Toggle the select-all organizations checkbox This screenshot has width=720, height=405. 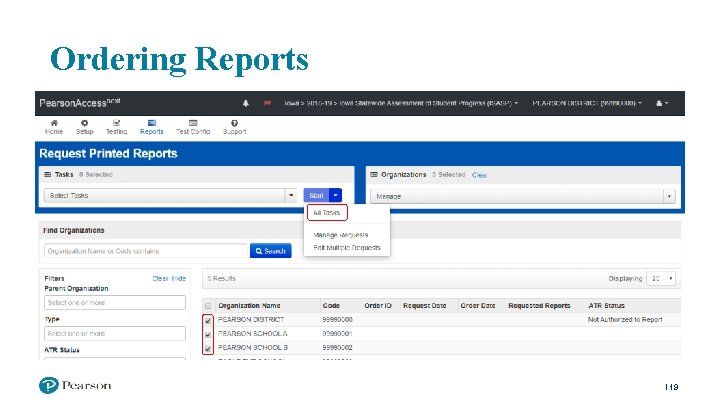208,306
